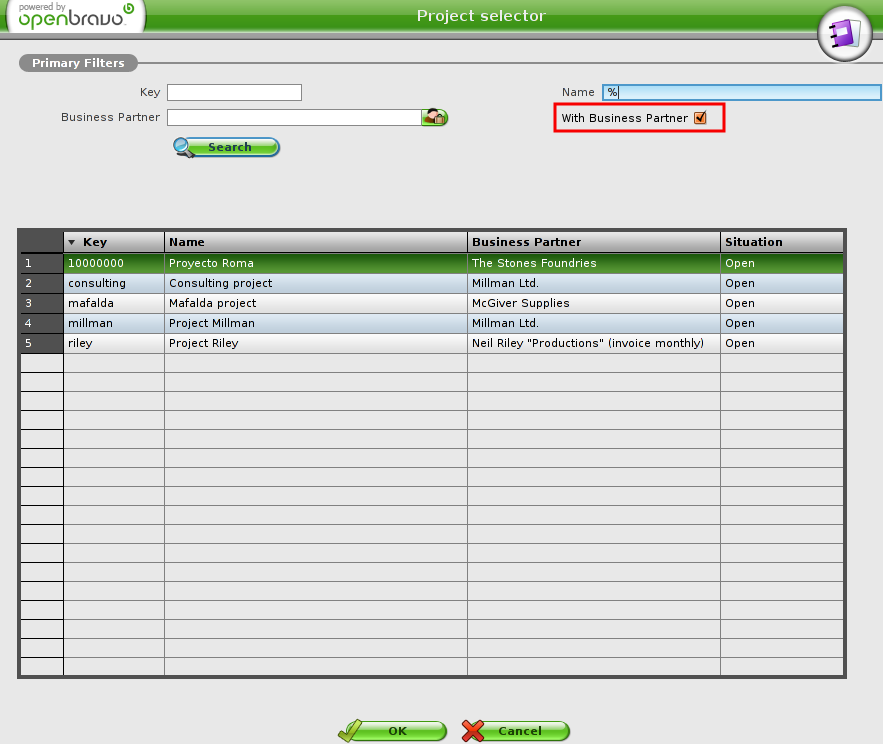This screenshot has height=744, width=883.
Task: Sort by the Name column header
Action: click(x=315, y=242)
